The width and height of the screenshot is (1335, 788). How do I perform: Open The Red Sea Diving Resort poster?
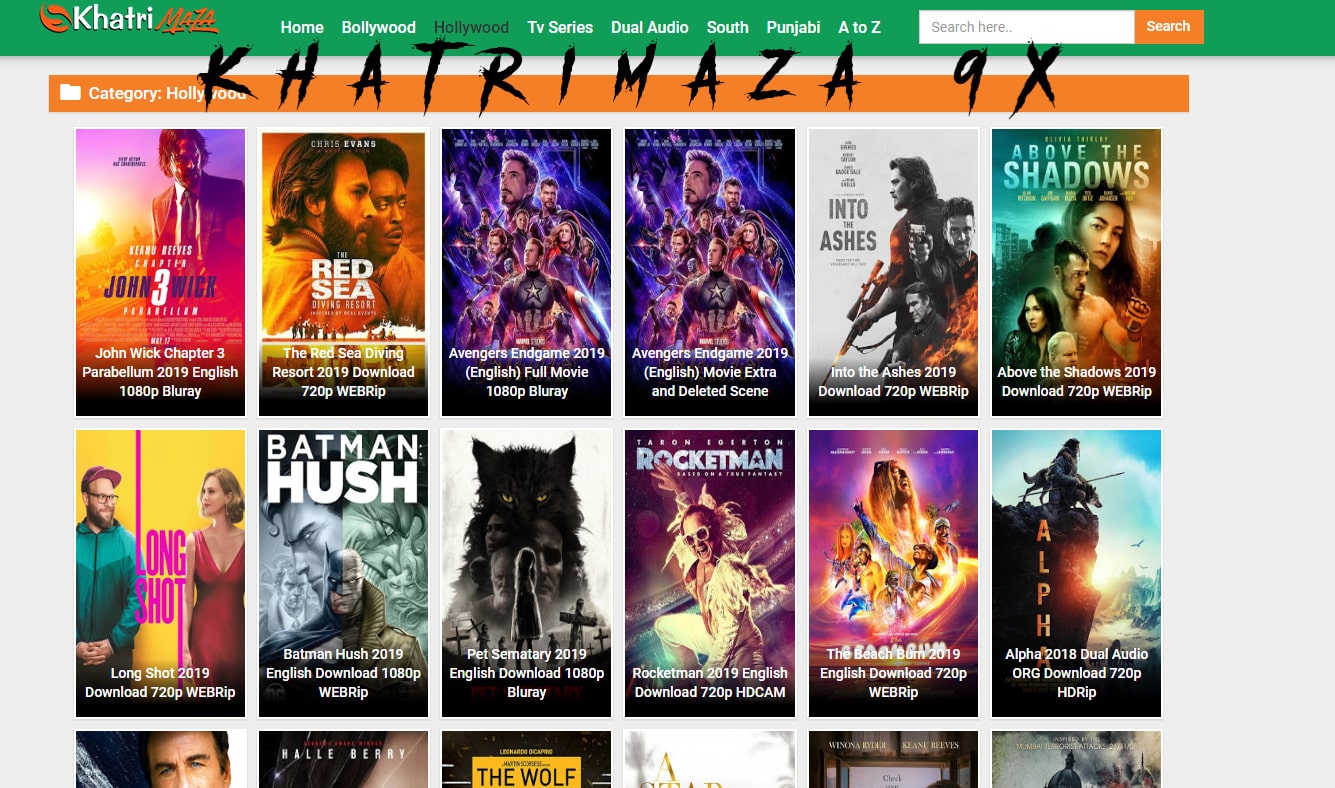[343, 272]
